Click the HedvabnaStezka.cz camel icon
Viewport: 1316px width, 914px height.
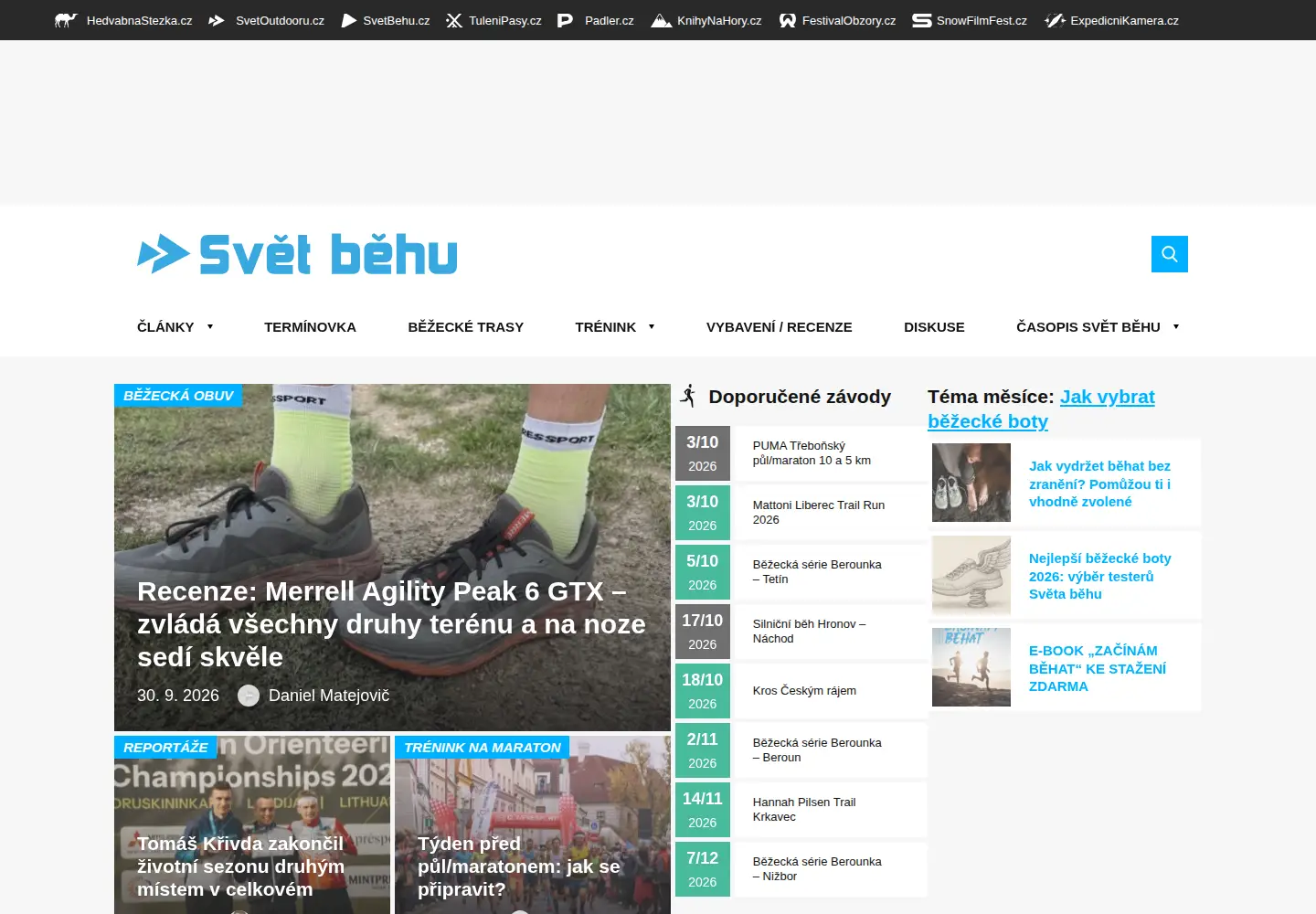click(x=66, y=20)
